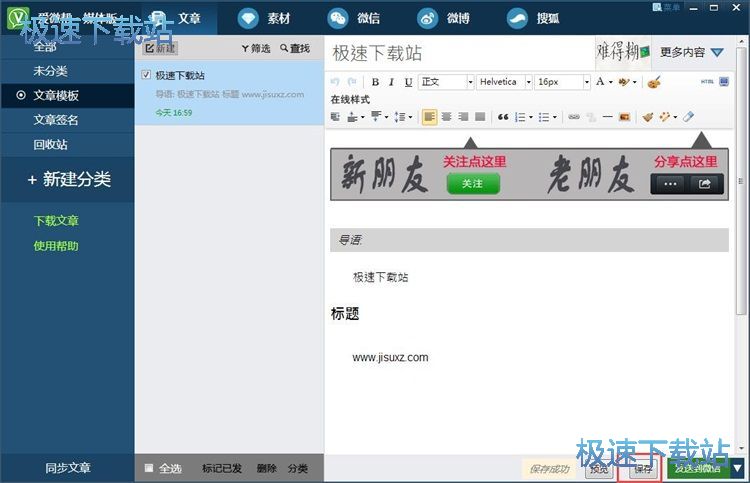The width and height of the screenshot is (750, 483).
Task: Switch to the 微博 tab
Action: coord(443,18)
